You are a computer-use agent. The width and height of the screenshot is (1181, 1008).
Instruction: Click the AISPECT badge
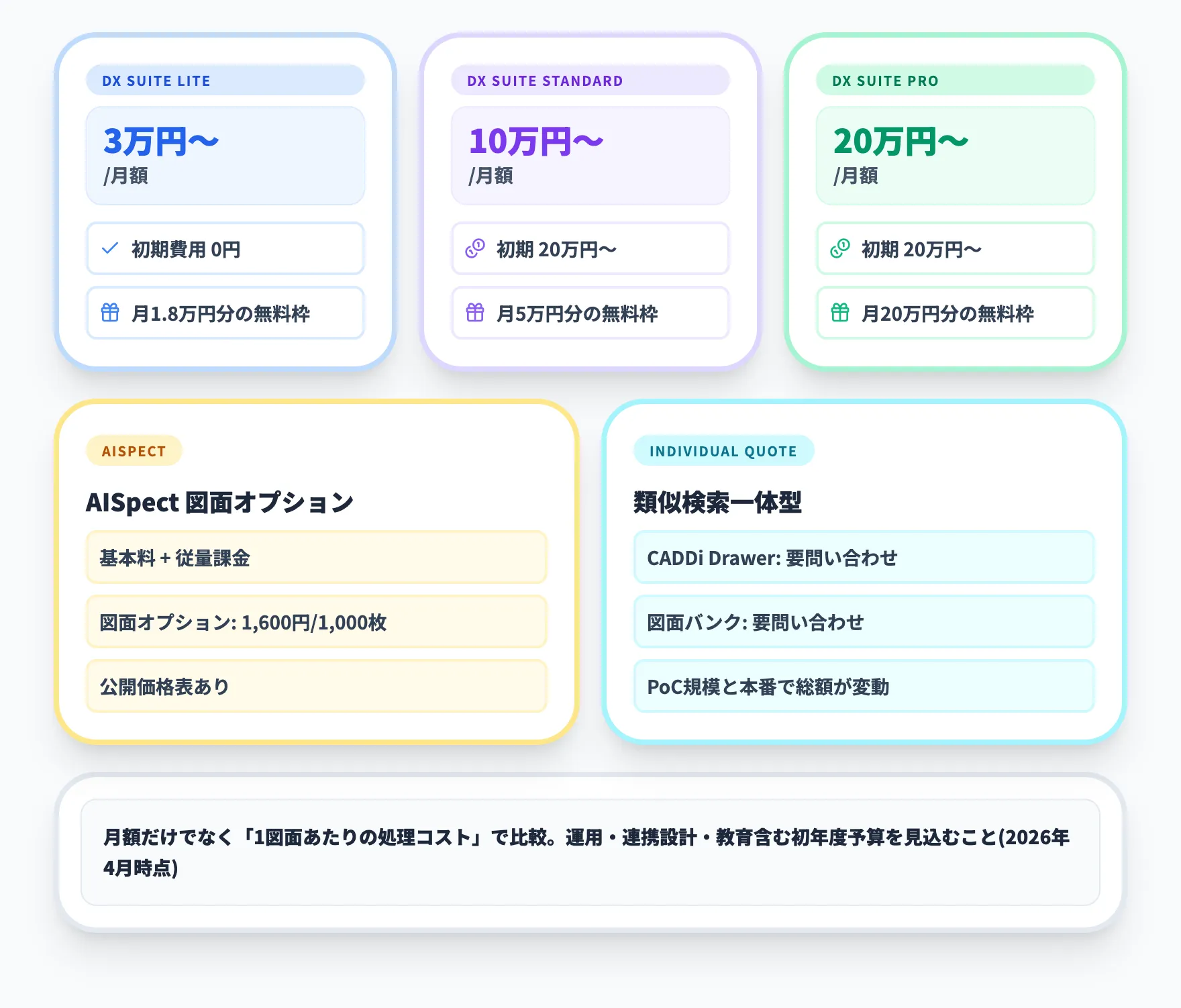(x=134, y=450)
